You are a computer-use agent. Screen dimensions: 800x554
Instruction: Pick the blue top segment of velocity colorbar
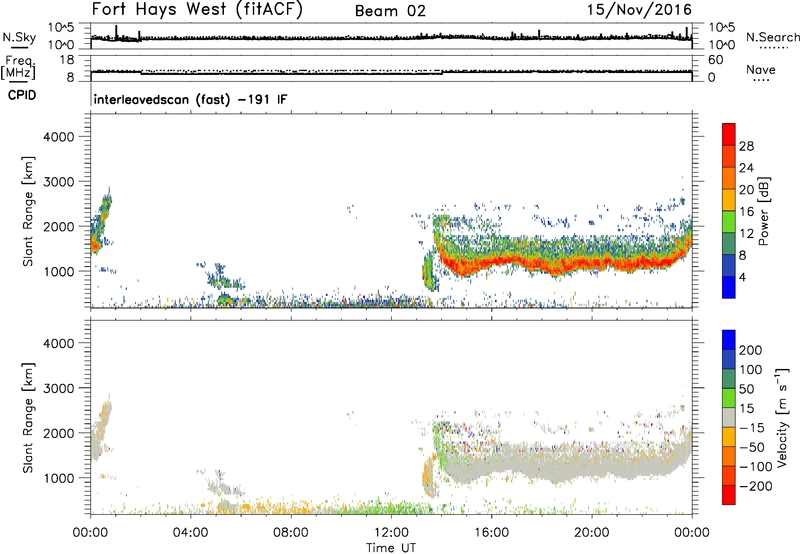(x=729, y=340)
